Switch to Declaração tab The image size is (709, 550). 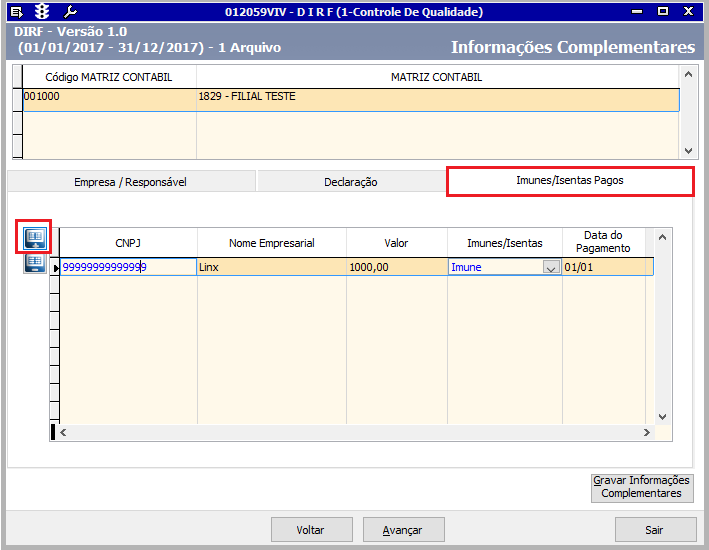[351, 182]
